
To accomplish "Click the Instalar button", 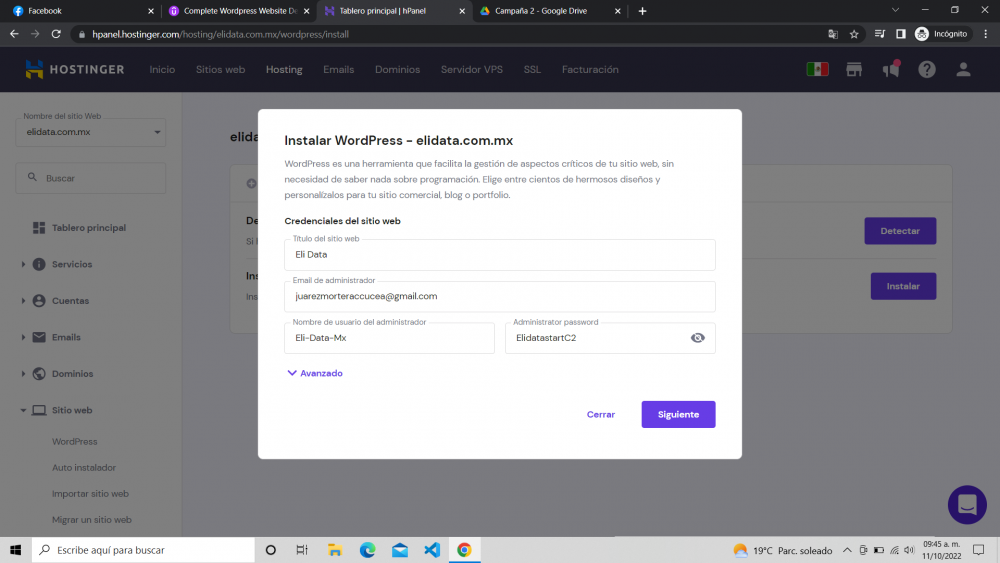I will point(903,286).
